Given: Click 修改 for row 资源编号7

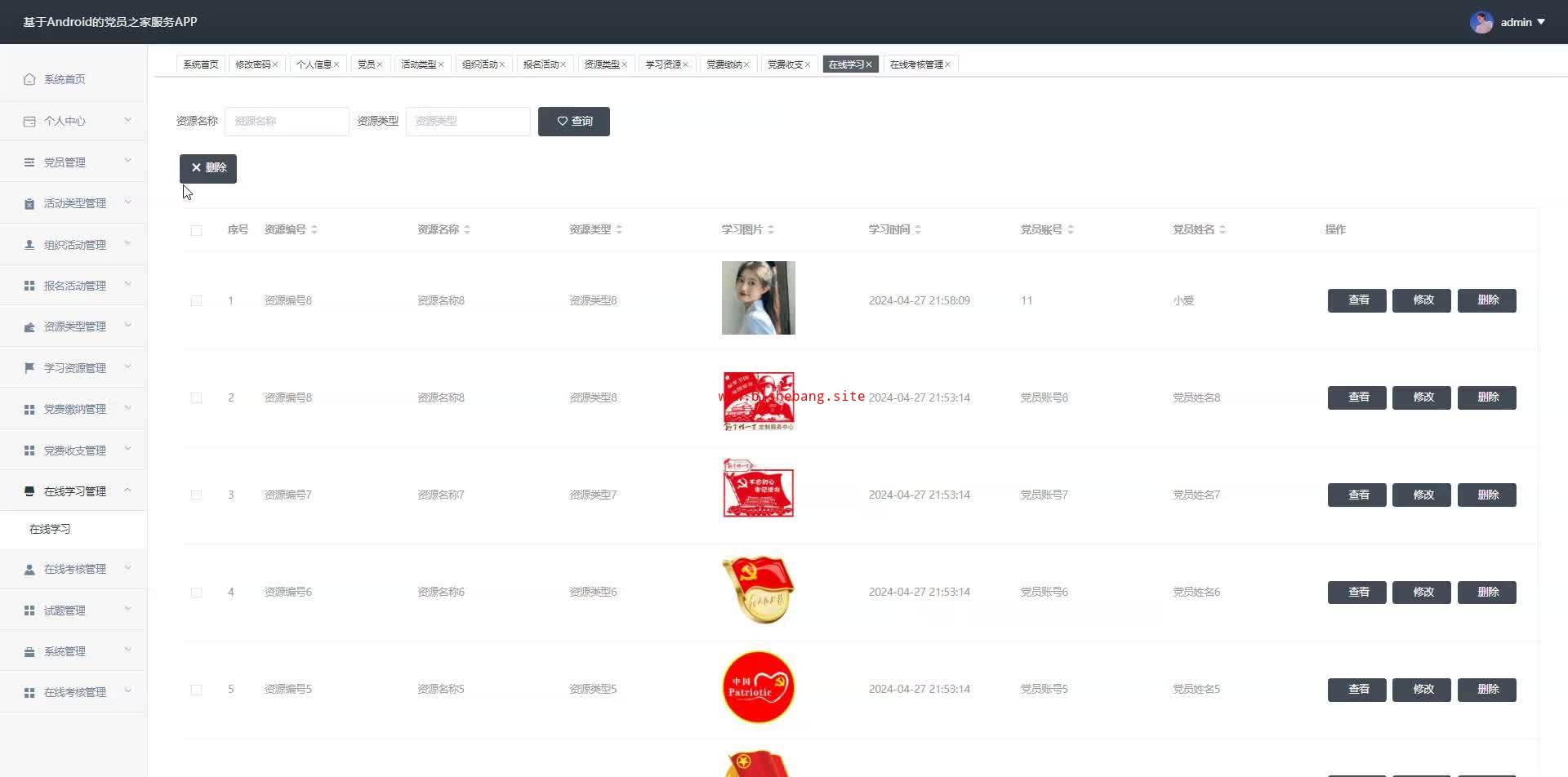Looking at the screenshot, I should pyautogui.click(x=1422, y=495).
